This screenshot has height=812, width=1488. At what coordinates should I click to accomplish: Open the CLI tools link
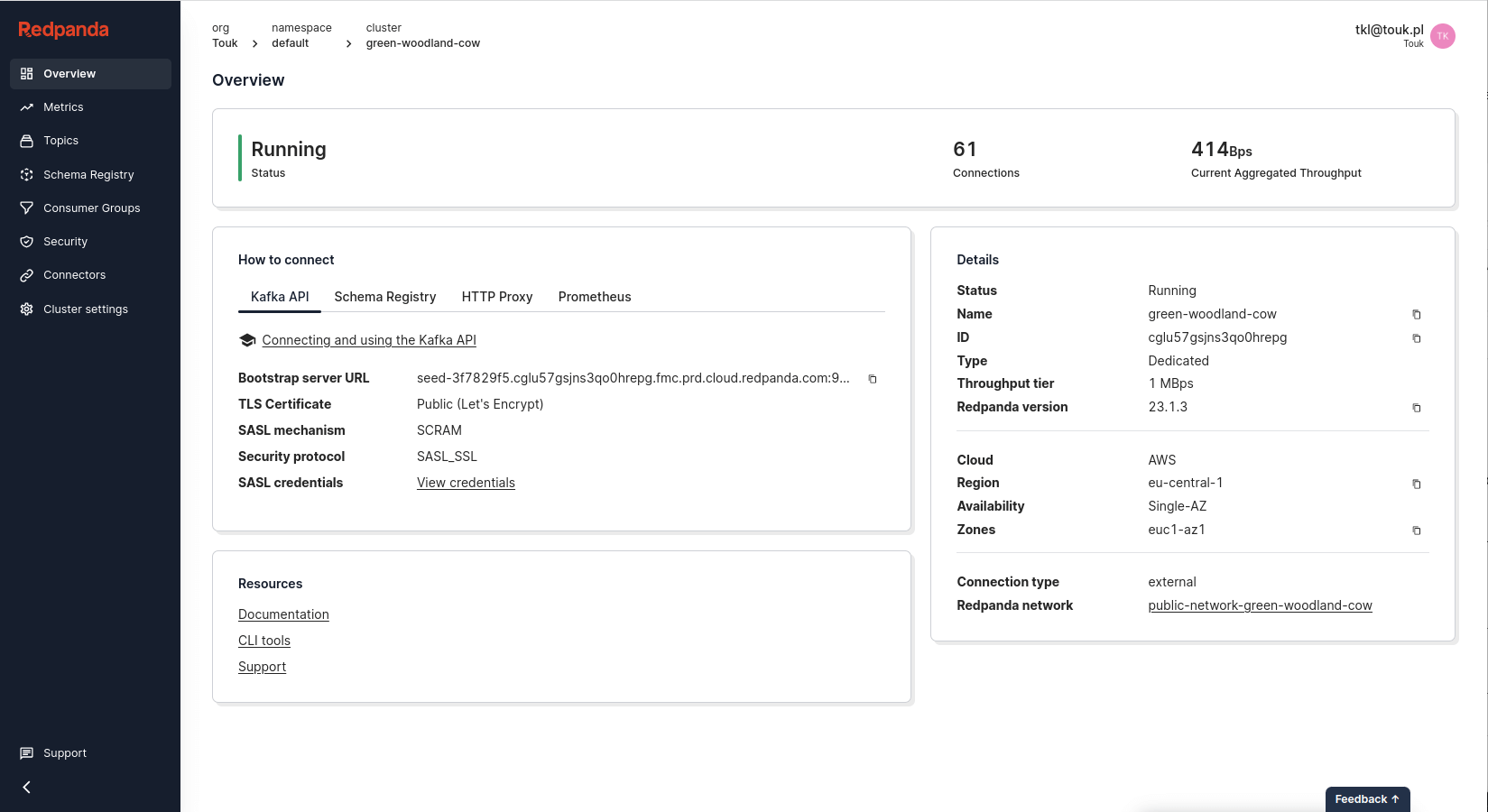coord(264,641)
